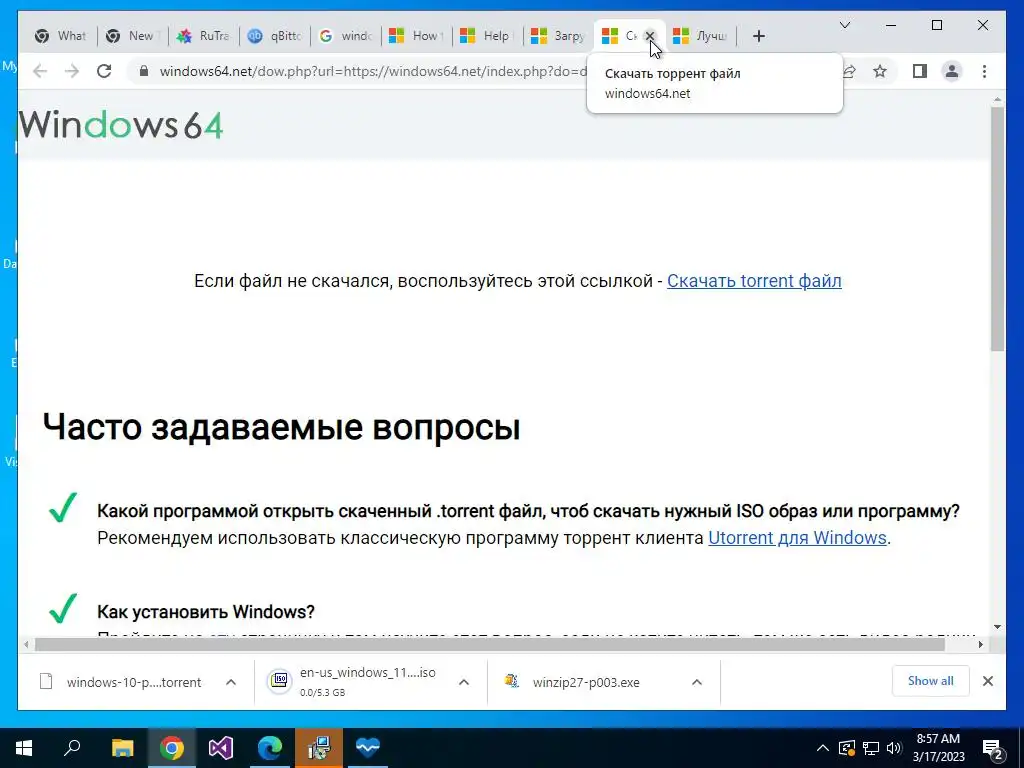
Task: Expand options for windows-10-p....torrent download
Action: [x=231, y=682]
